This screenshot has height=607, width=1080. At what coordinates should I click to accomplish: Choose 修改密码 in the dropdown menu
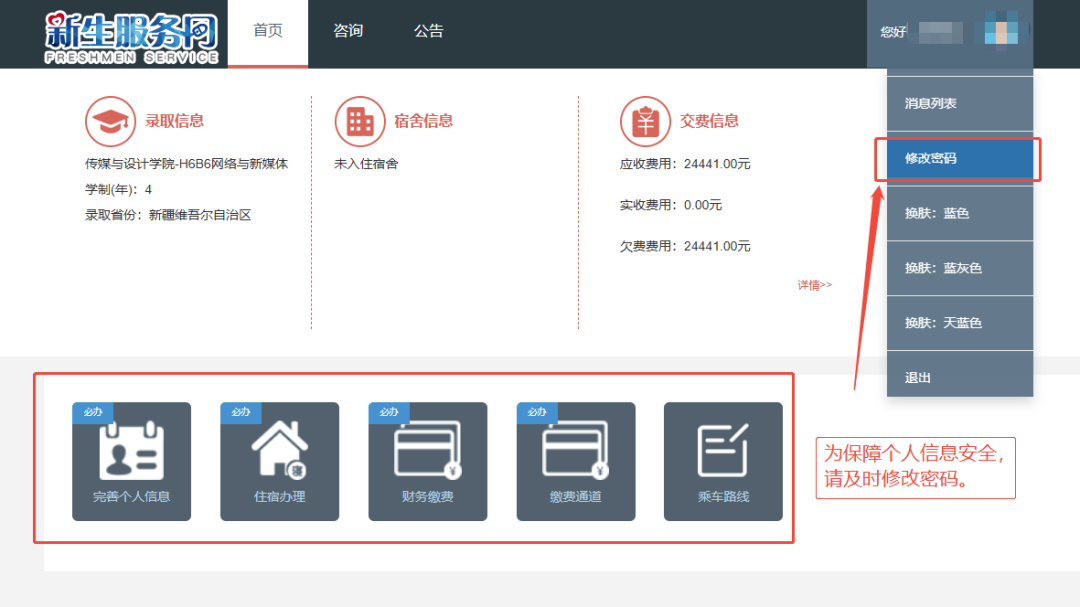click(x=960, y=158)
